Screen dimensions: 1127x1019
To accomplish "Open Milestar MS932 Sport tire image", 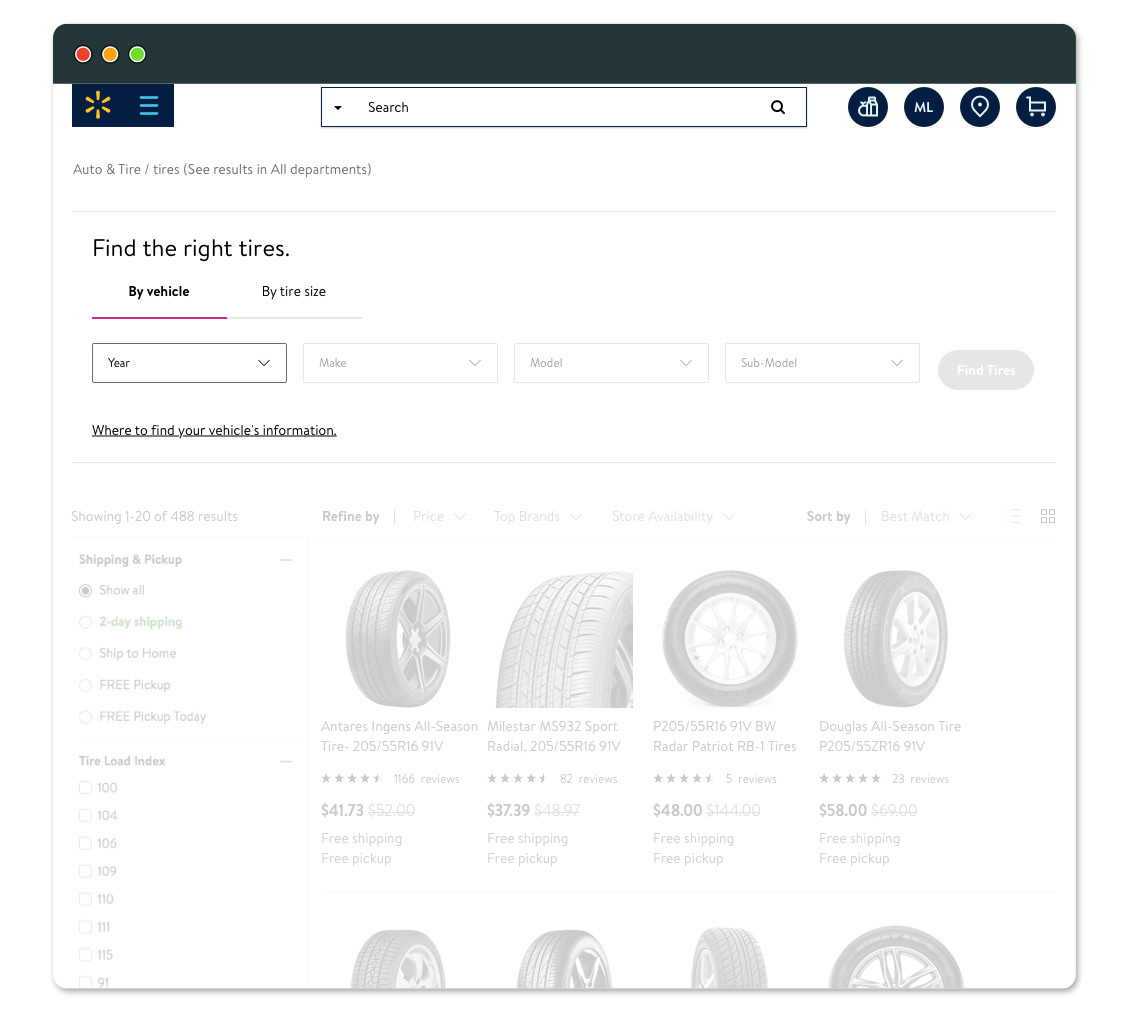I will click(564, 640).
